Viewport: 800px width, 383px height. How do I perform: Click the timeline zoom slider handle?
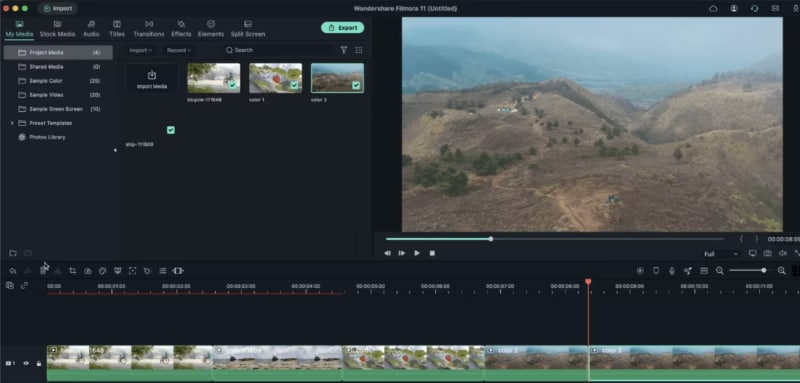(x=763, y=271)
